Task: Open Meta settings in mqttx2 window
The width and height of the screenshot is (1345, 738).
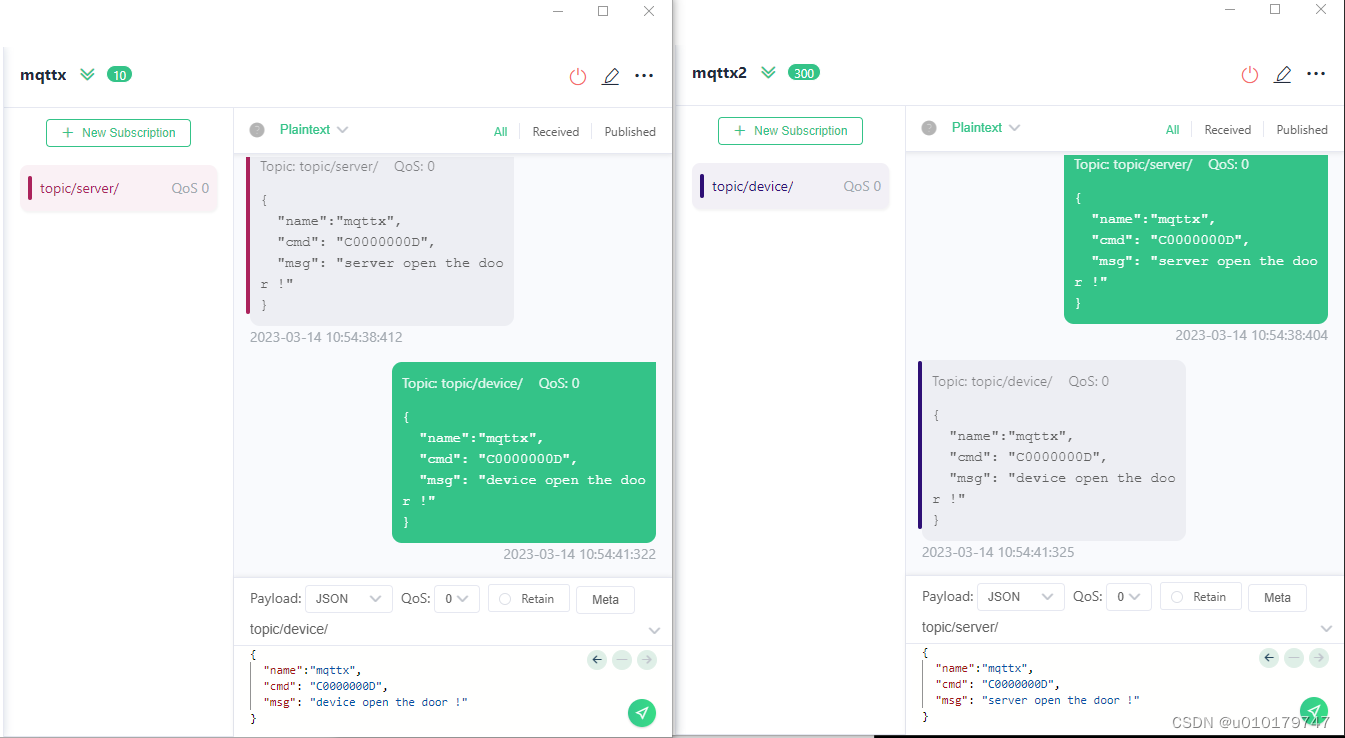Action: (x=1278, y=597)
